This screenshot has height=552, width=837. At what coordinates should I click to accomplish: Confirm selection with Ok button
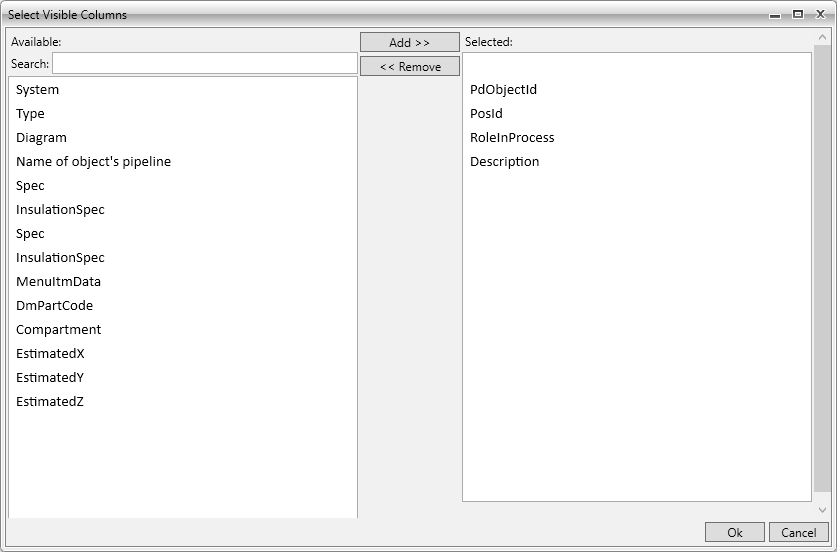(734, 532)
